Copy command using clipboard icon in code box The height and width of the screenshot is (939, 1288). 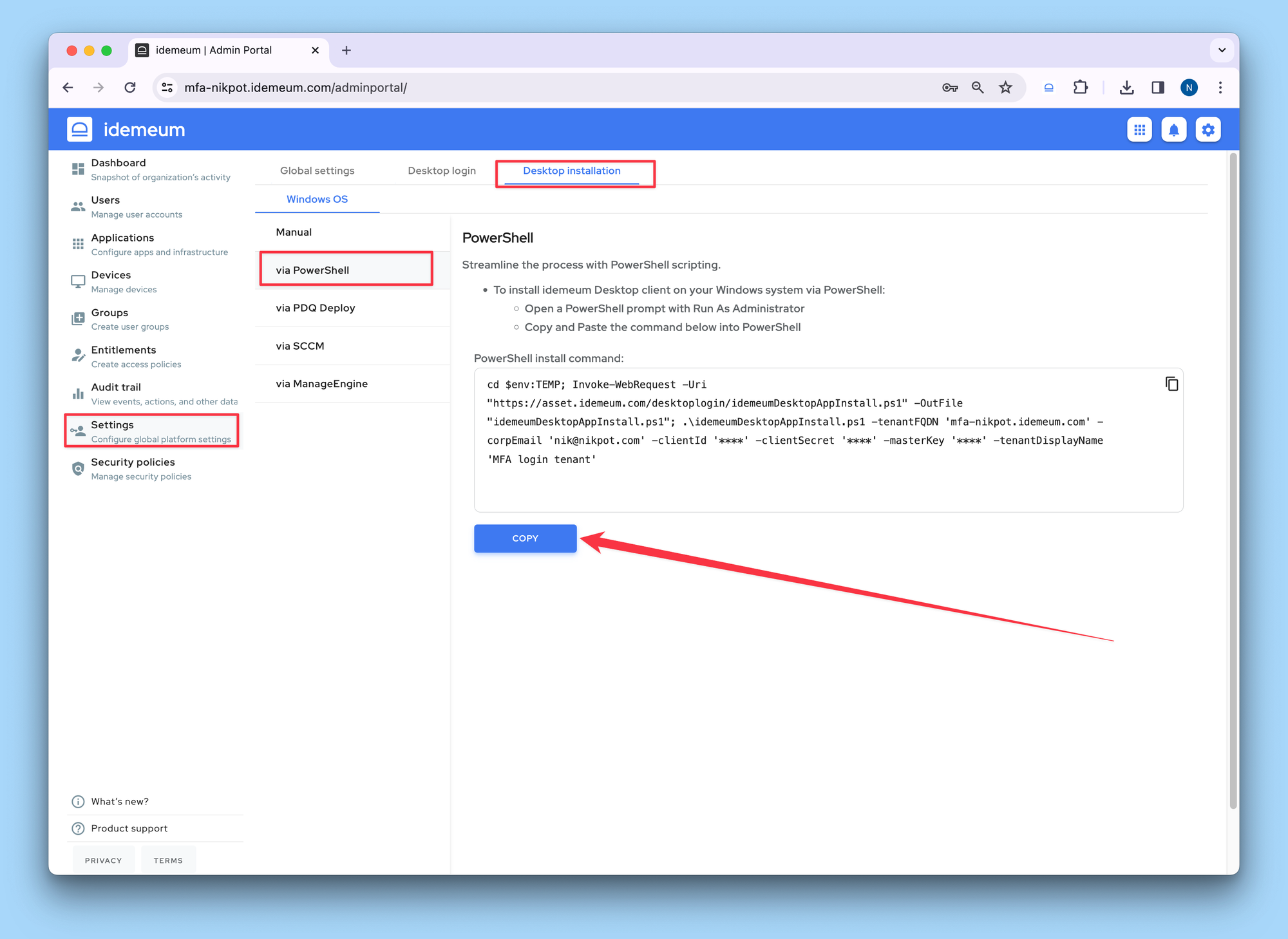[x=1171, y=384]
